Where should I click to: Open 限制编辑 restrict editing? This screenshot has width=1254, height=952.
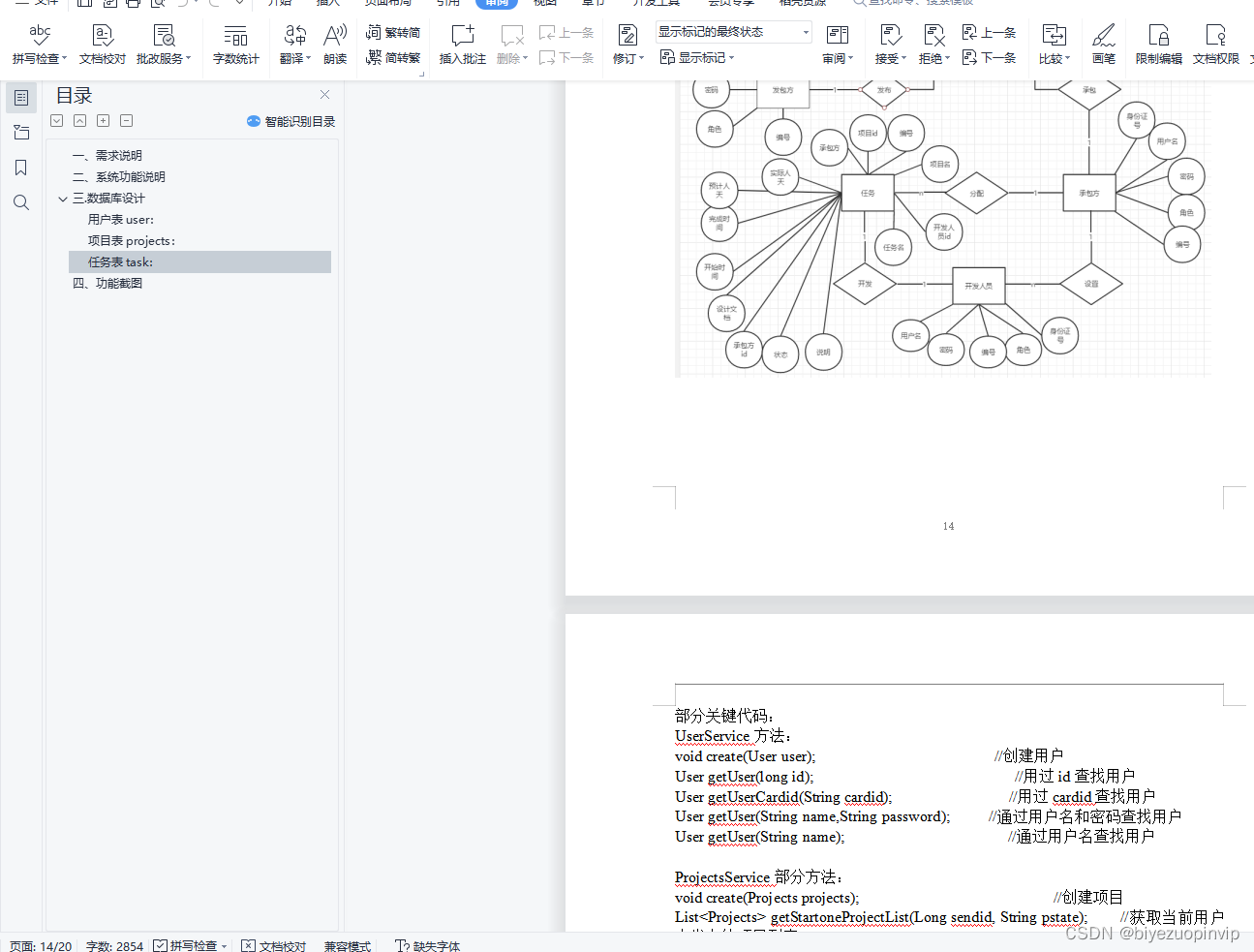click(x=1159, y=45)
